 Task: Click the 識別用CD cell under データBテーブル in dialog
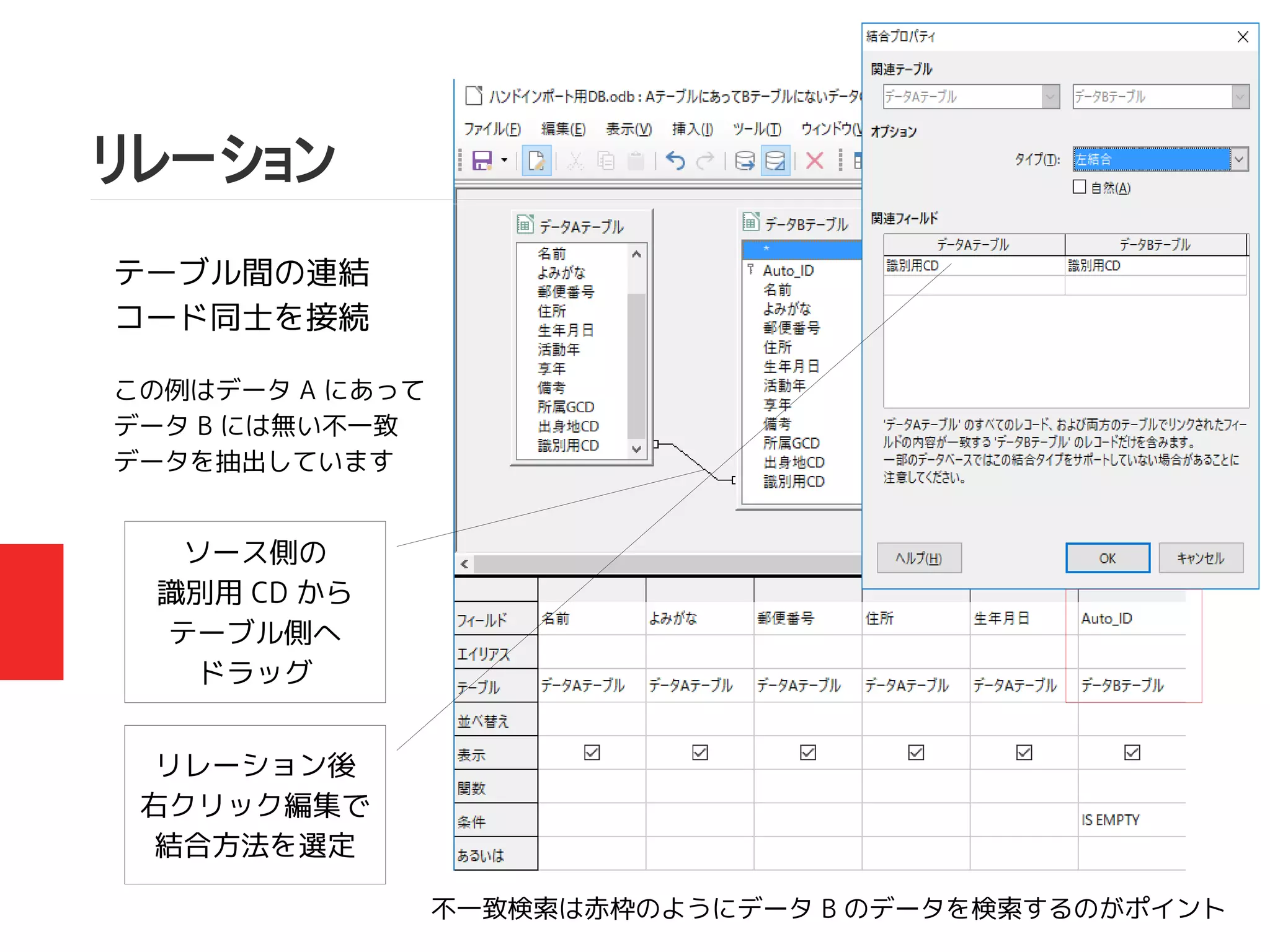(x=1156, y=265)
